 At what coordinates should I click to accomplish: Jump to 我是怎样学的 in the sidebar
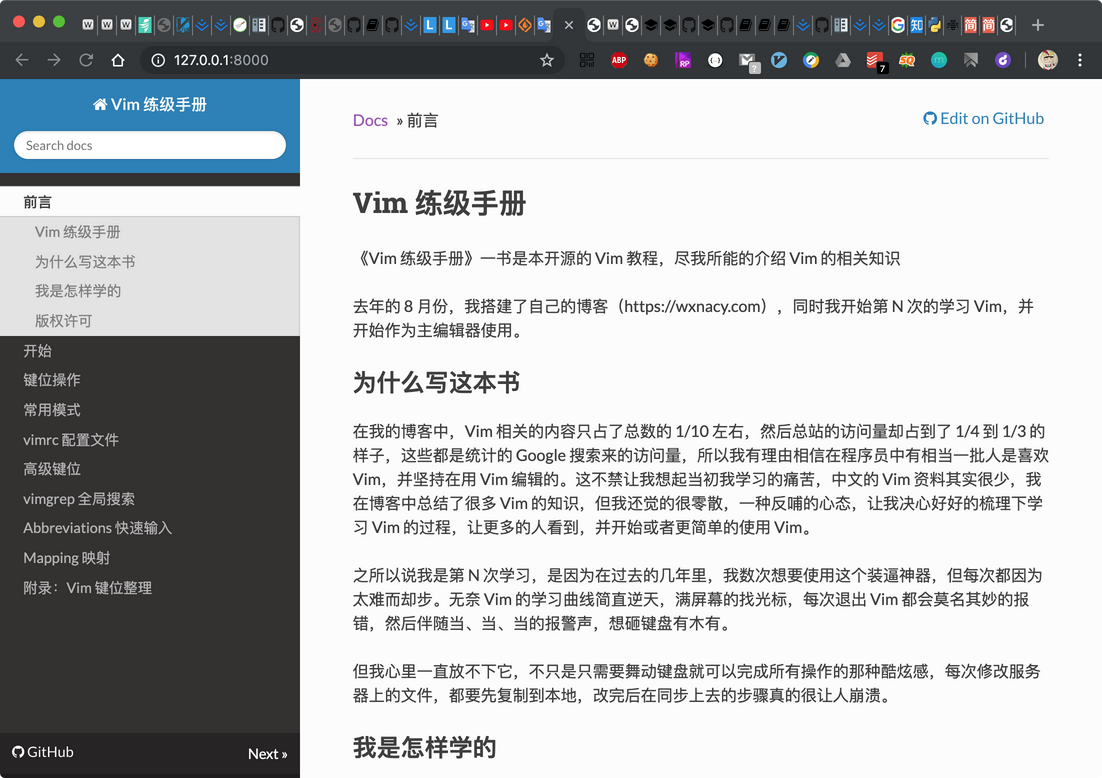[78, 291]
